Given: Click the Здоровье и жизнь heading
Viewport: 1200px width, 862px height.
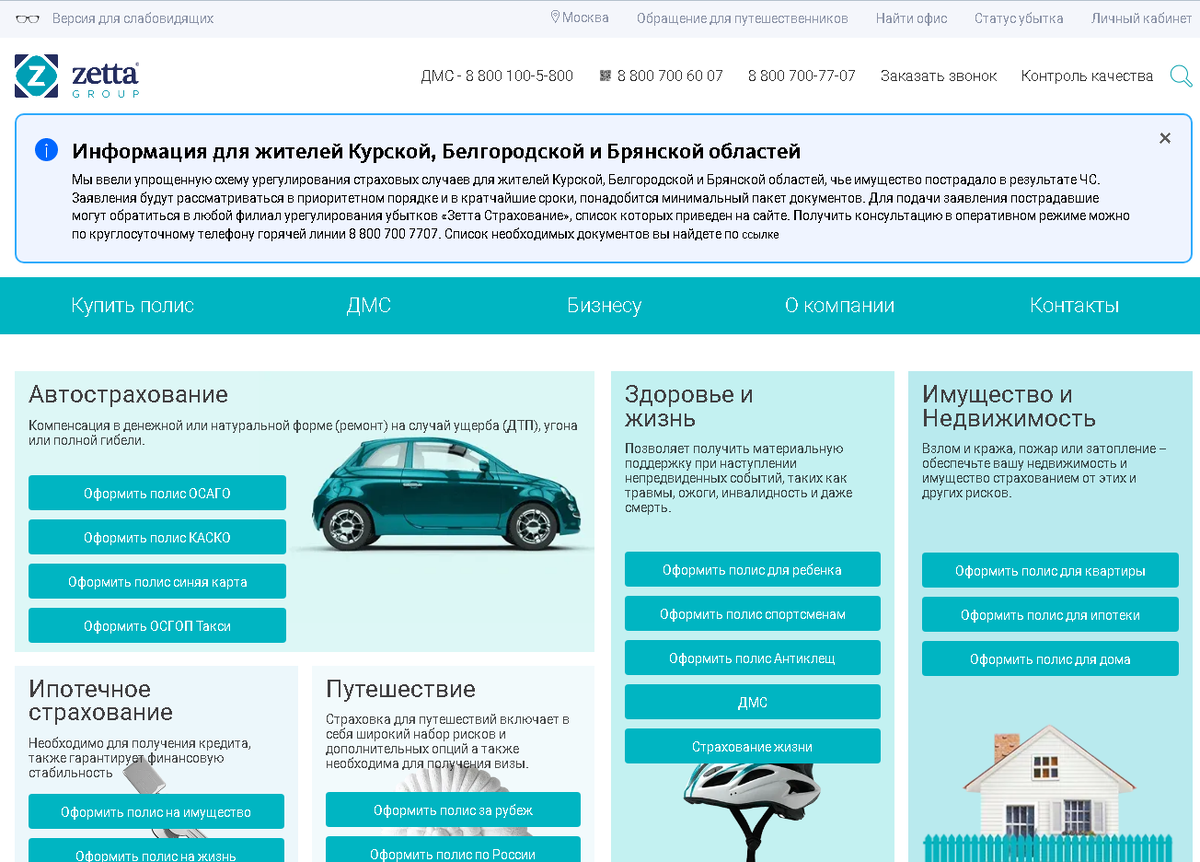Looking at the screenshot, I should [688, 405].
